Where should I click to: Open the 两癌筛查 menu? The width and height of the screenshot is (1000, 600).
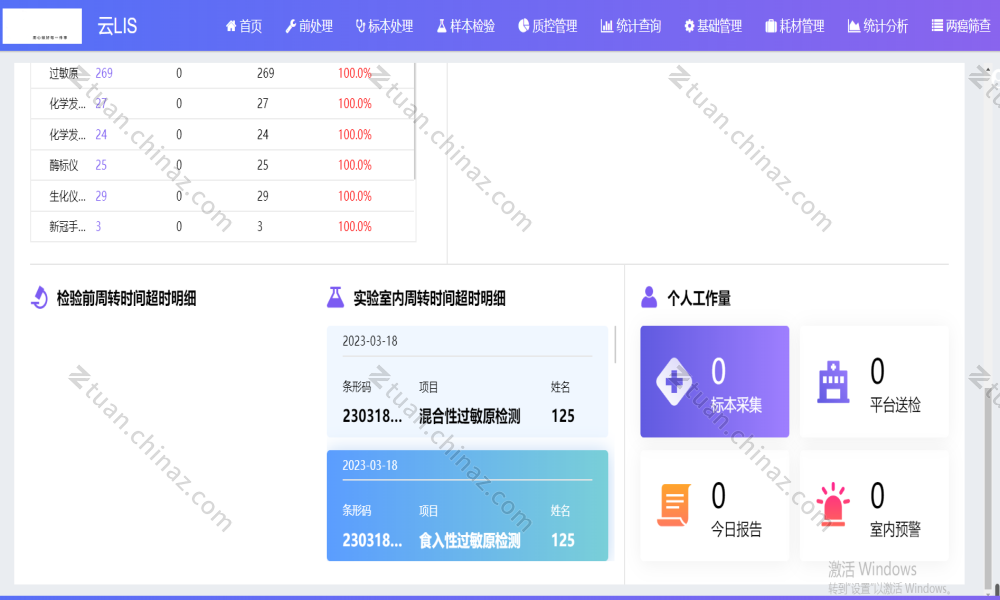[961, 26]
